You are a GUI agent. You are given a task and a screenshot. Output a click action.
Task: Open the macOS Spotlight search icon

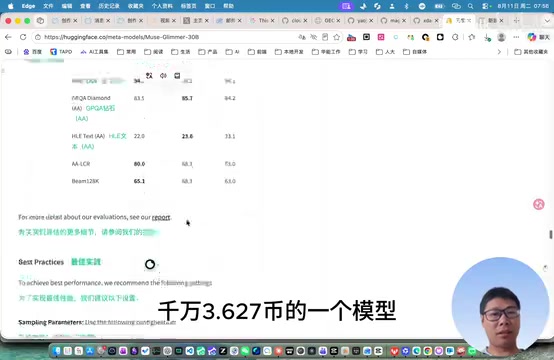(x=470, y=6)
